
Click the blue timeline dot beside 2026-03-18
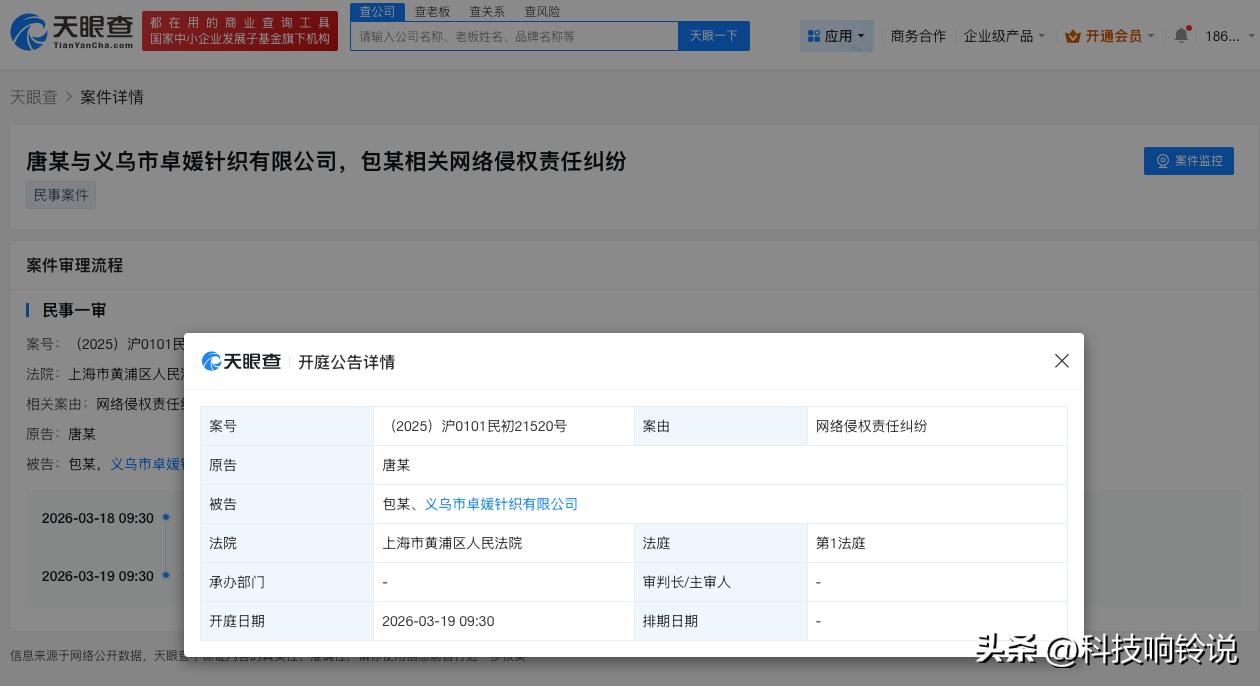coord(165,517)
